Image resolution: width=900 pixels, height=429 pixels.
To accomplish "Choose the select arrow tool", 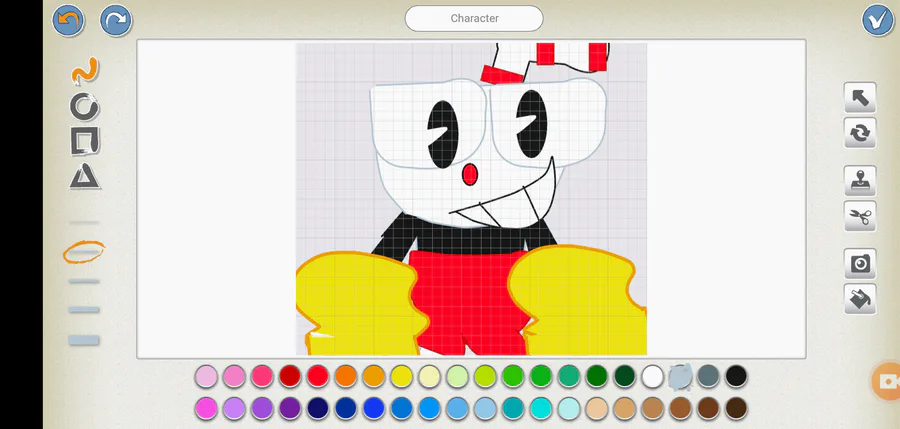I will click(860, 98).
